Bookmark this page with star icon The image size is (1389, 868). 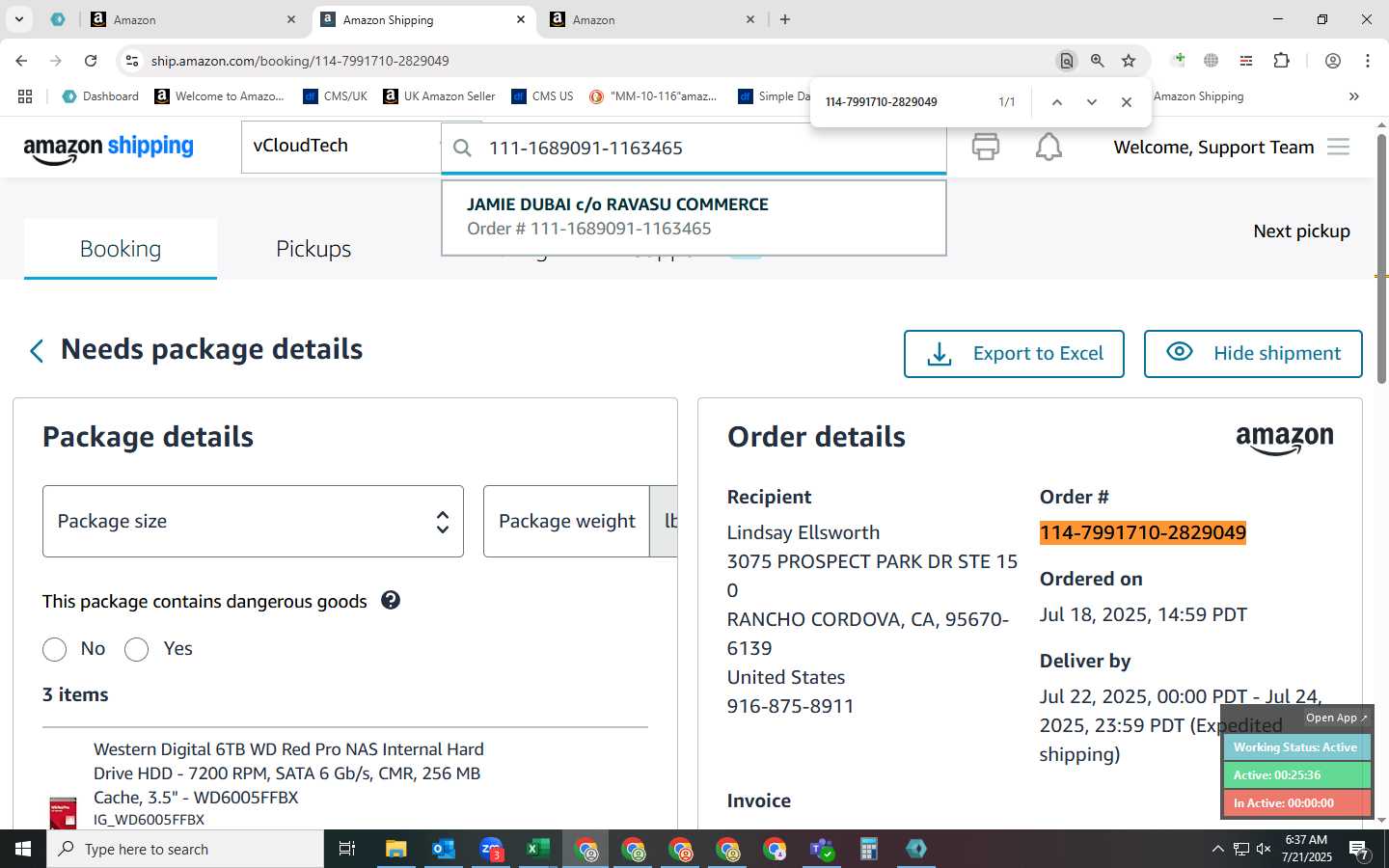click(1129, 61)
